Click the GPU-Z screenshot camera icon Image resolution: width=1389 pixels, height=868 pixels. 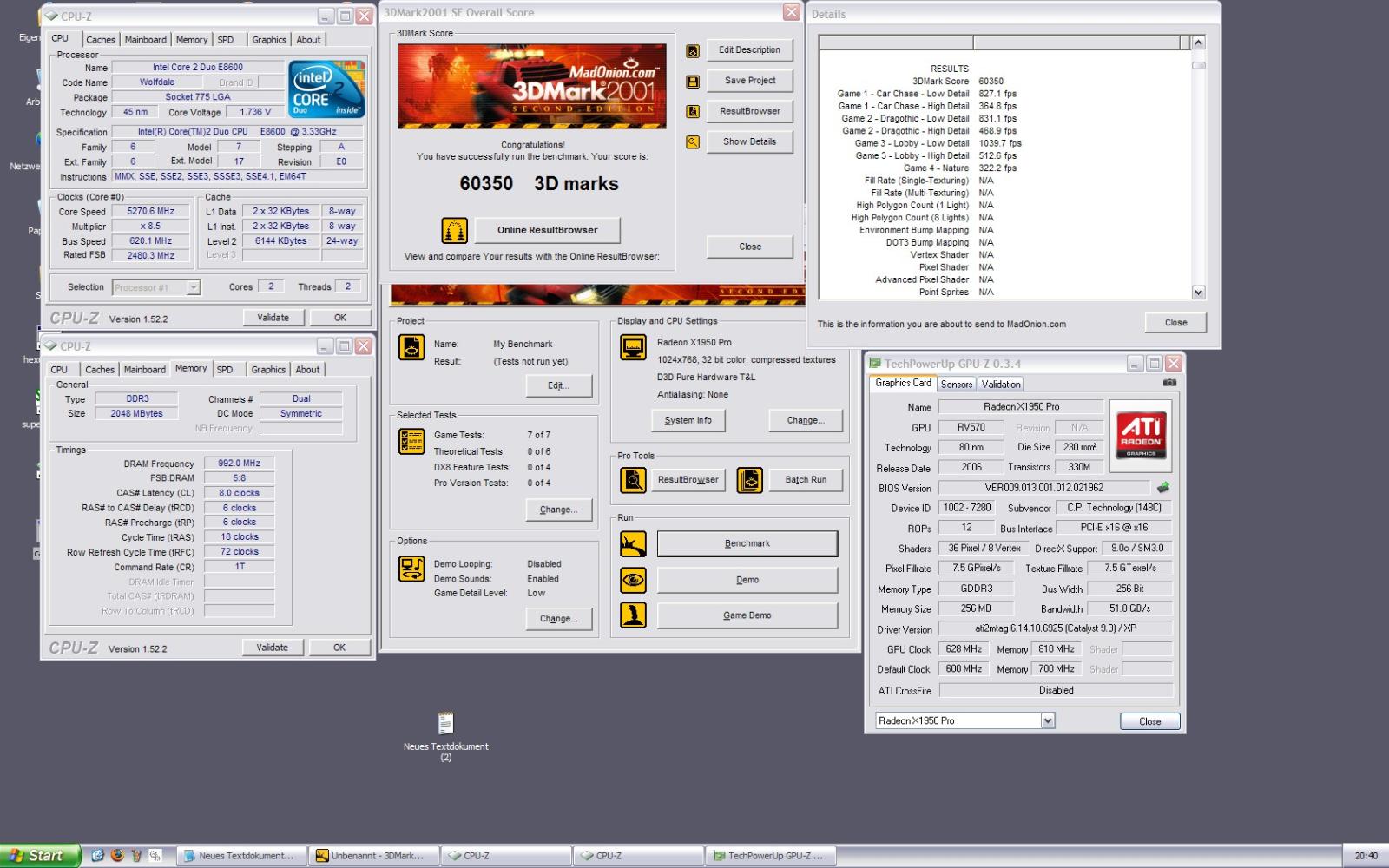pyautogui.click(x=1169, y=383)
